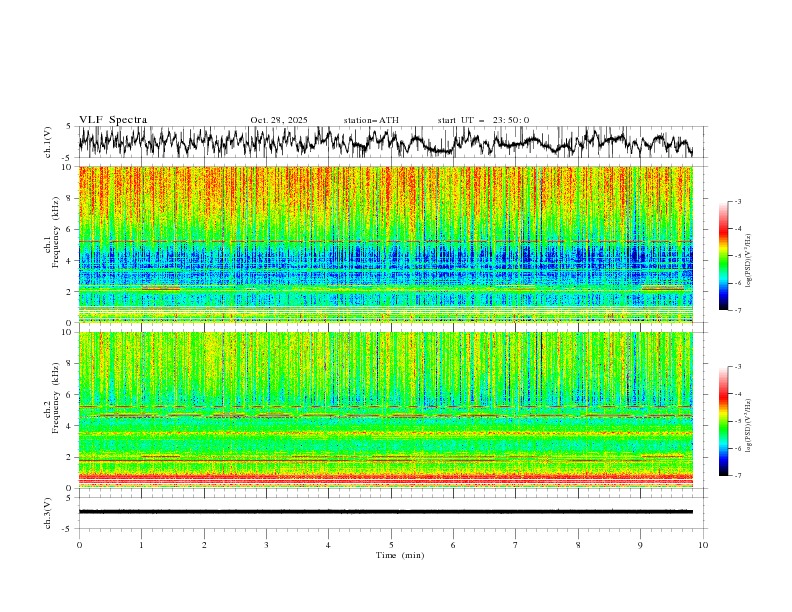
Task: Click the ch.1 spectrogram color bar
Action: [x=723, y=256]
